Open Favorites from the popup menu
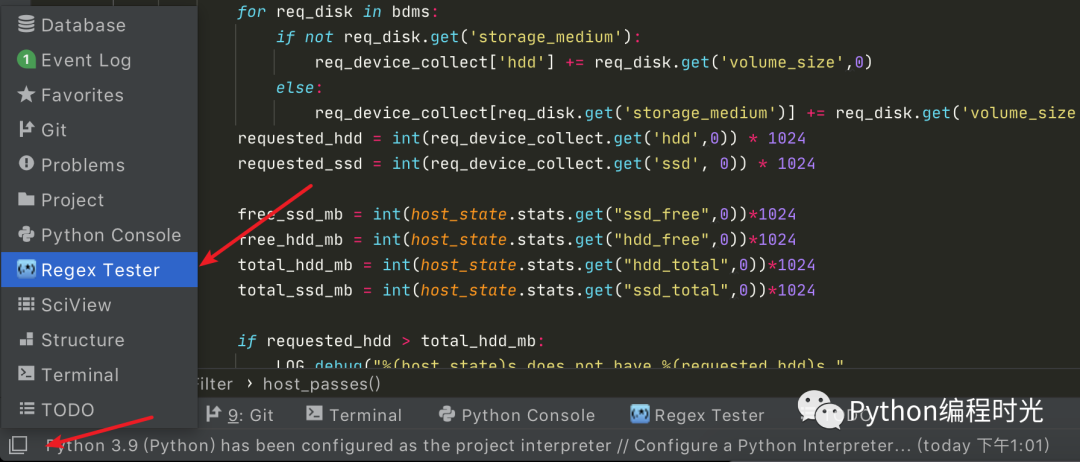1080x462 pixels. (82, 95)
